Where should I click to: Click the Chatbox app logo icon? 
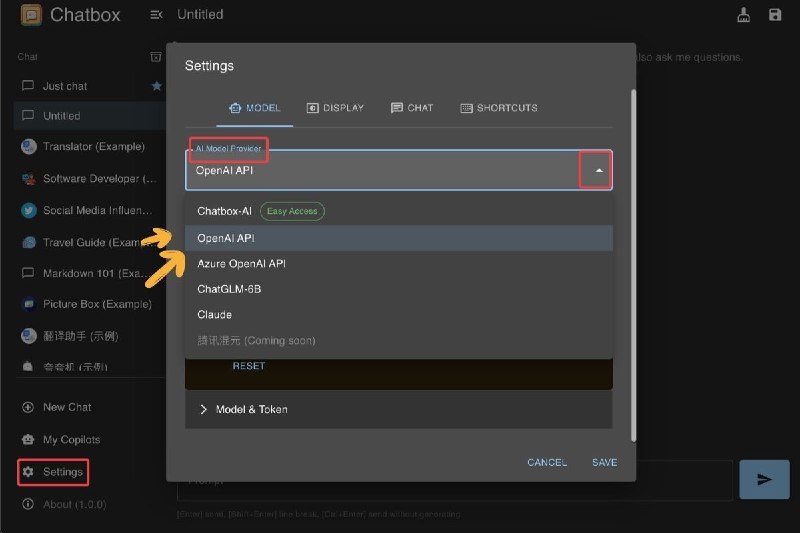[x=31, y=14]
